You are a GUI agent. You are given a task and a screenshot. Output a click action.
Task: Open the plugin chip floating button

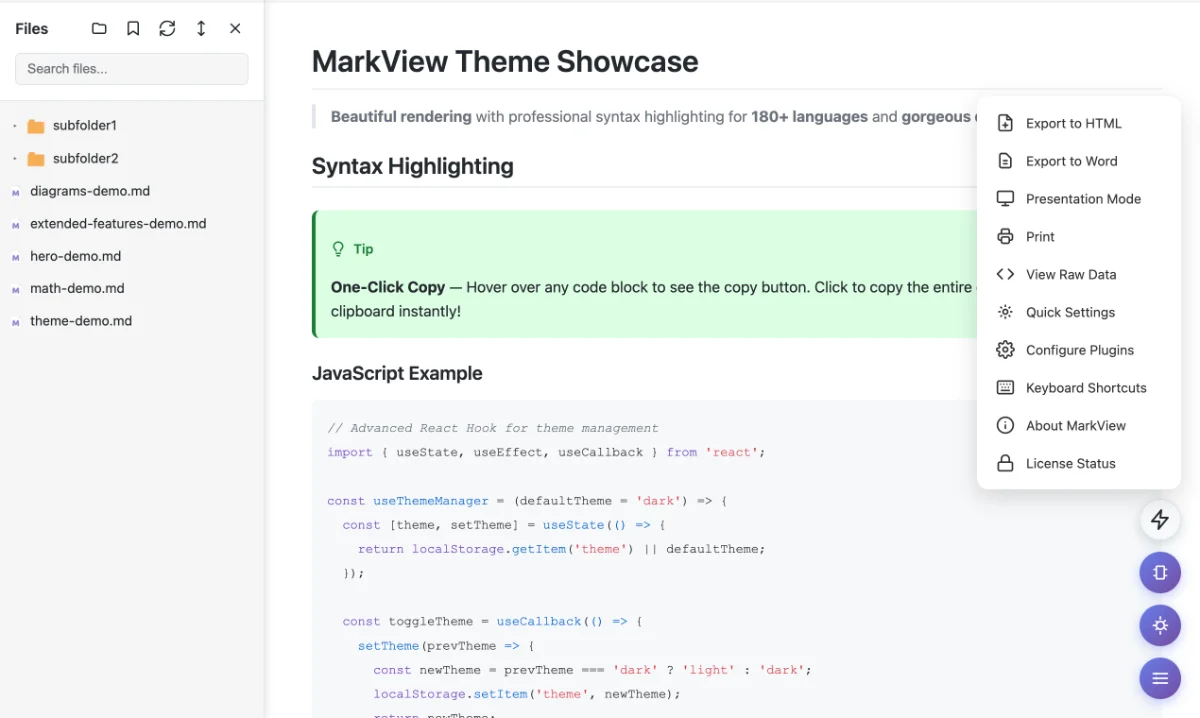pyautogui.click(x=1159, y=572)
